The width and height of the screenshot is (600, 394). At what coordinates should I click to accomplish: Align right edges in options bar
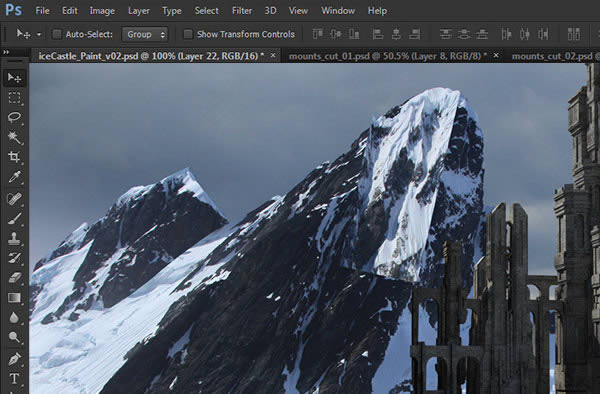tap(414, 34)
